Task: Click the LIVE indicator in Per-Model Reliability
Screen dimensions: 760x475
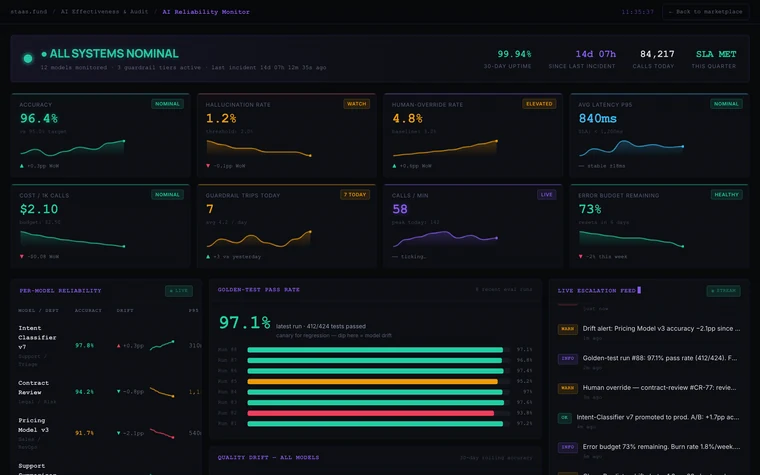Action: pos(179,291)
